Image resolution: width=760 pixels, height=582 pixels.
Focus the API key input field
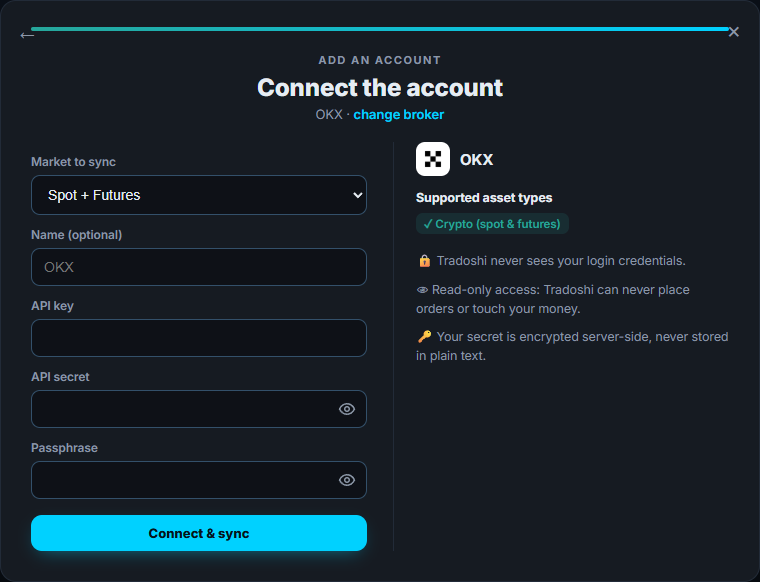pyautogui.click(x=199, y=338)
